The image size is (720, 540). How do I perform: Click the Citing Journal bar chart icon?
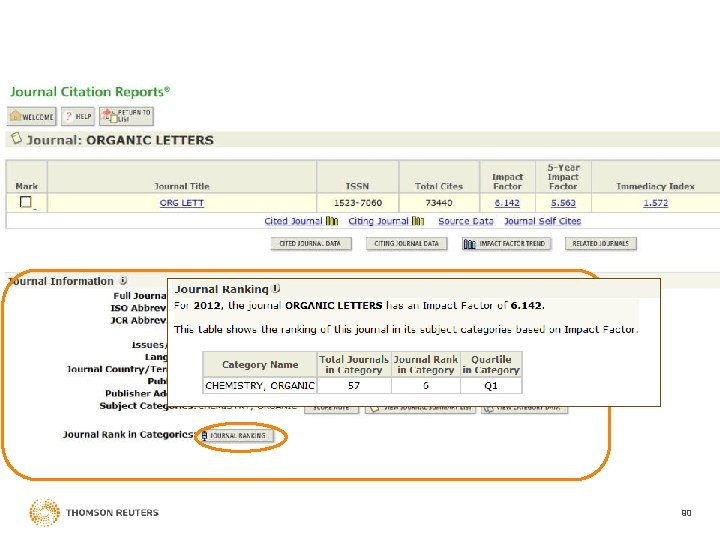coord(418,221)
